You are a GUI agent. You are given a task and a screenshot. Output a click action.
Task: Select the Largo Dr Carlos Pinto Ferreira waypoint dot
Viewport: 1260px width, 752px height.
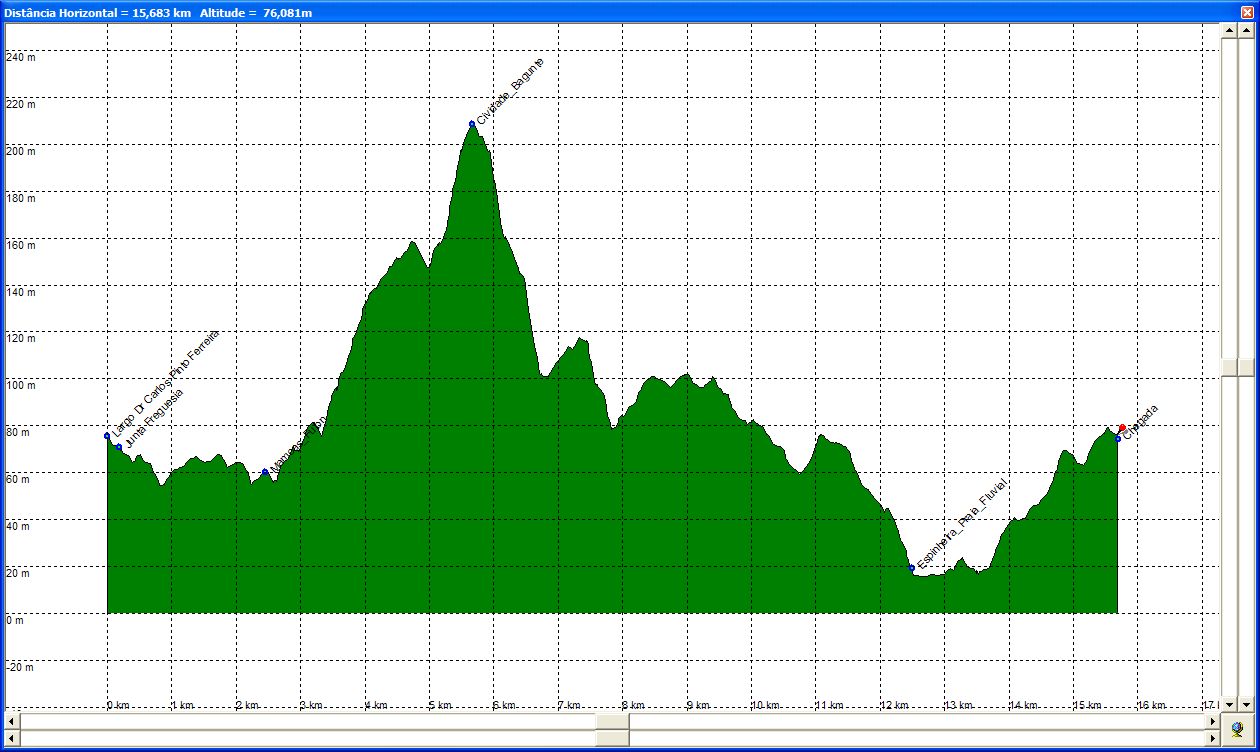107,435
